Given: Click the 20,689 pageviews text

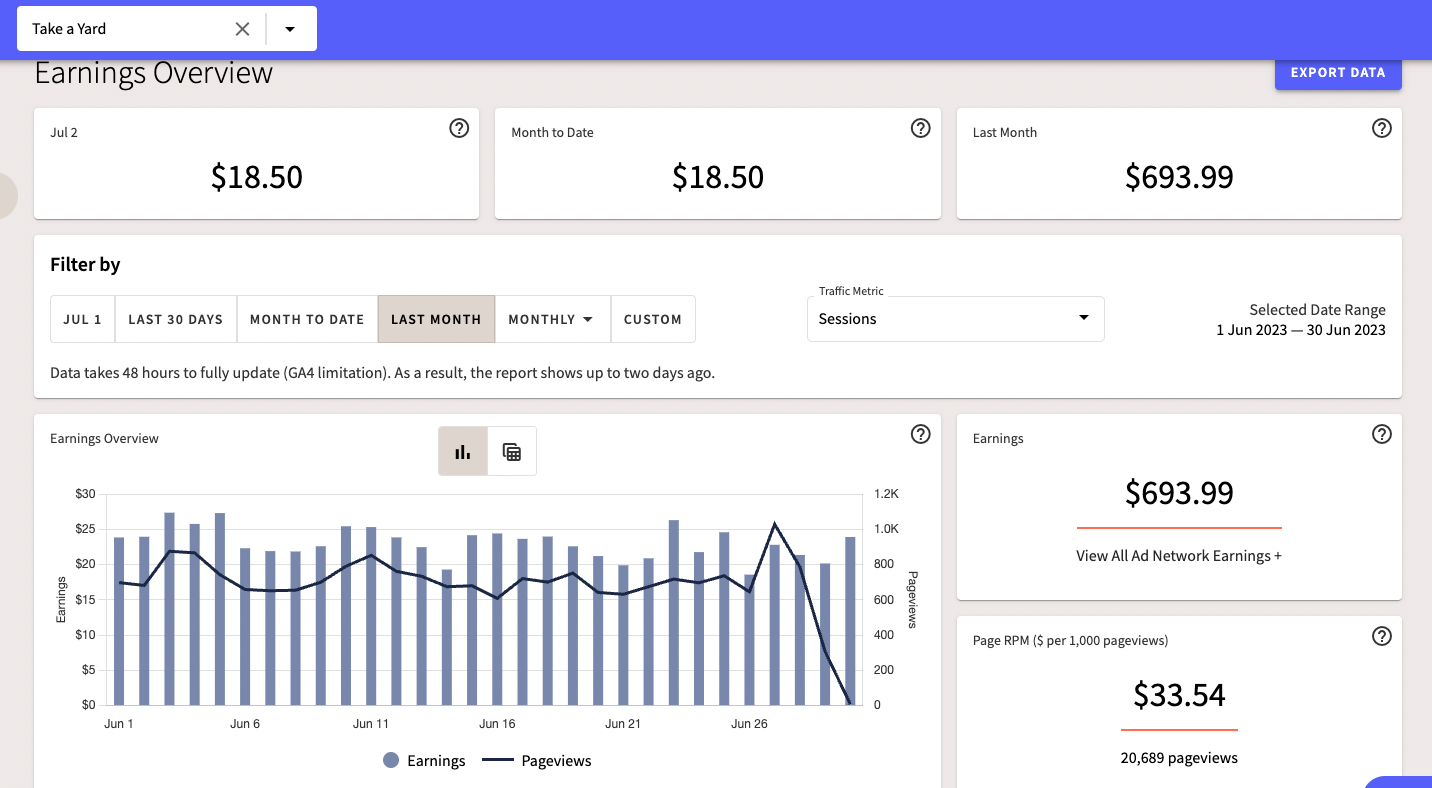Looking at the screenshot, I should click(1179, 758).
